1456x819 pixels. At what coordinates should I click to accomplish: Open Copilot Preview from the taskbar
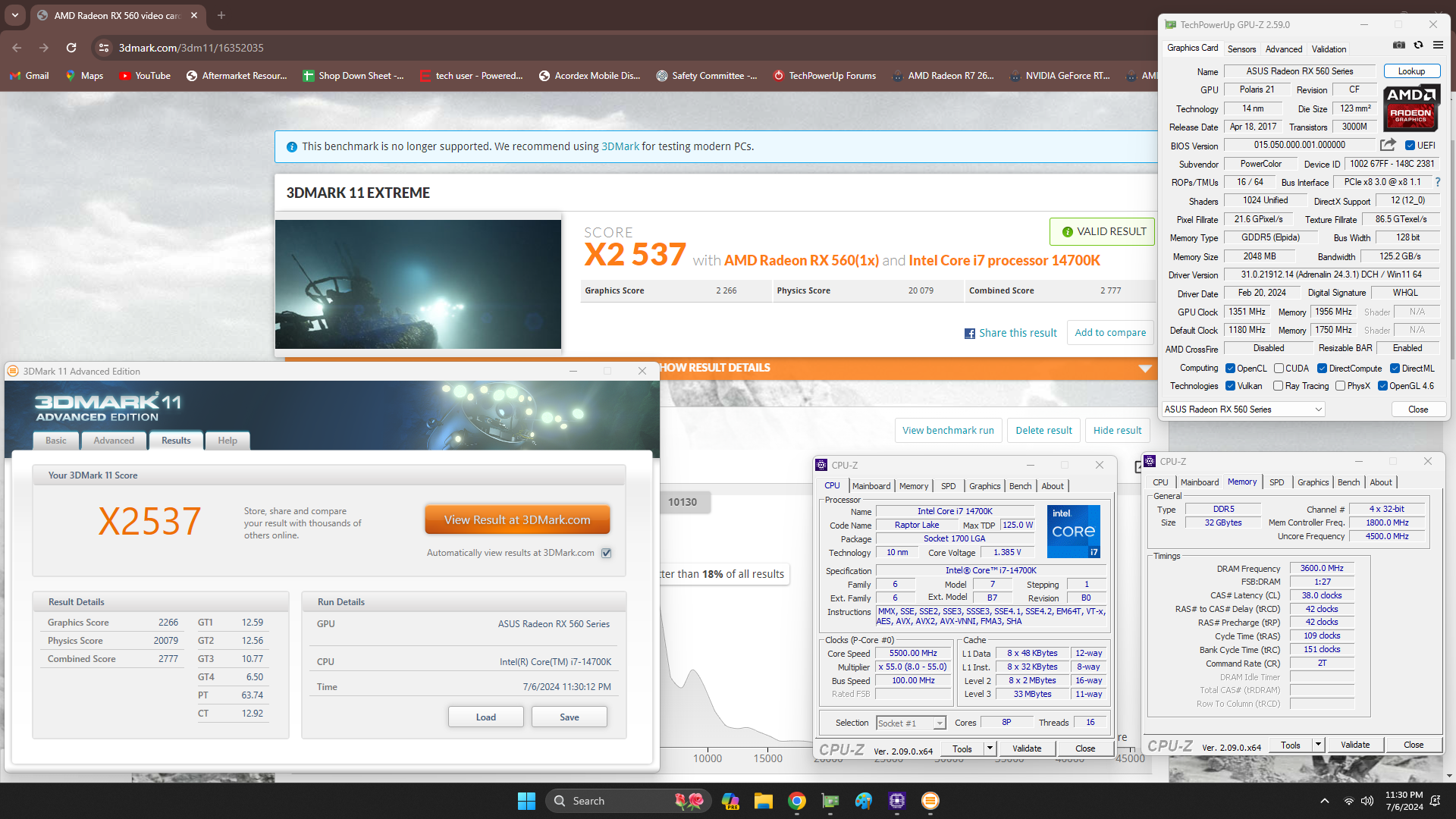click(x=730, y=801)
